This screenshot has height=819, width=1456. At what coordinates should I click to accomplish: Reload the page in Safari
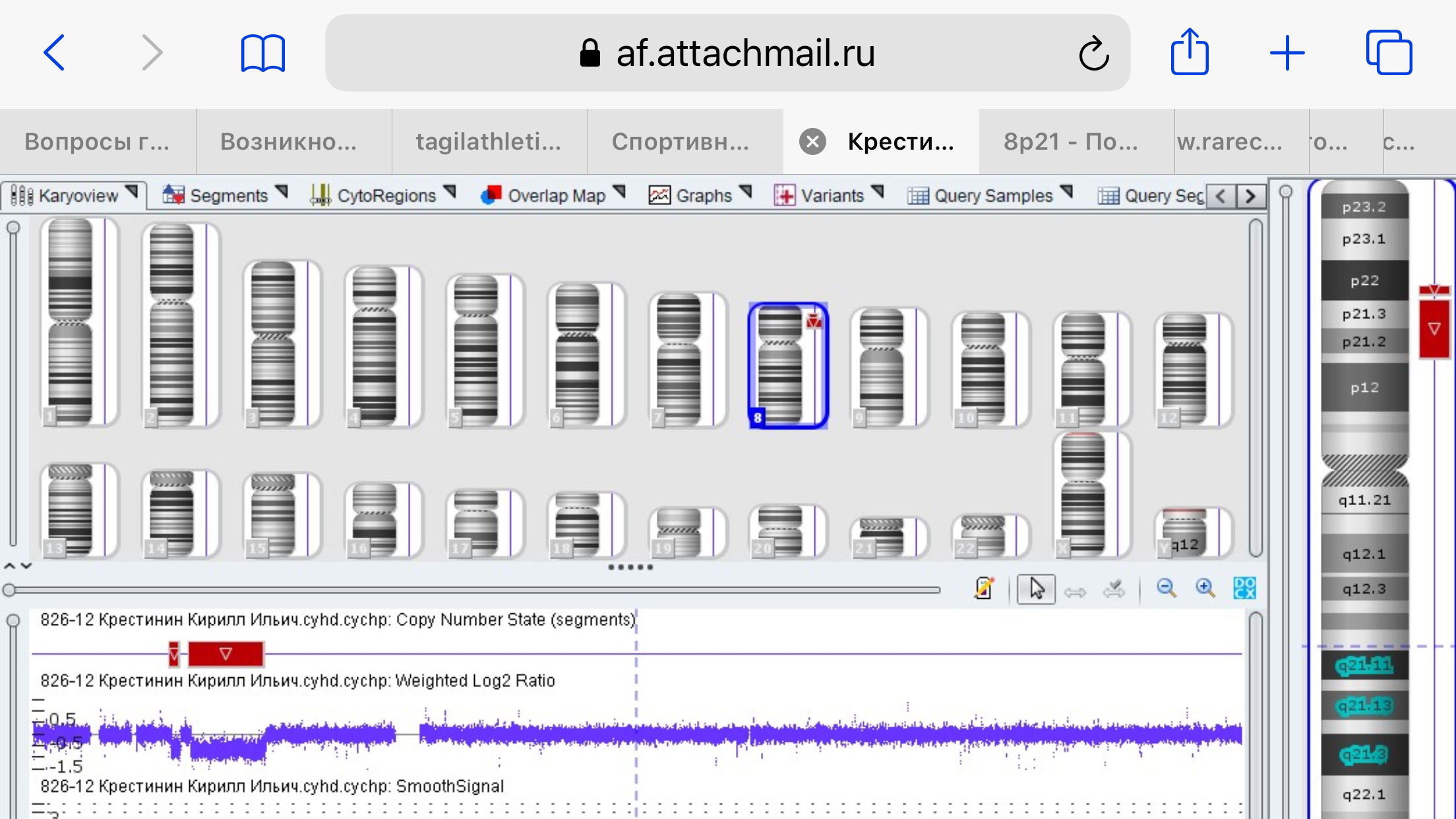(x=1094, y=53)
